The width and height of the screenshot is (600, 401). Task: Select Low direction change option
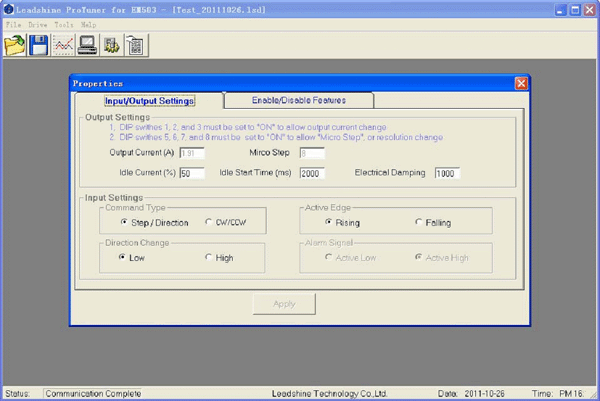coord(124,257)
